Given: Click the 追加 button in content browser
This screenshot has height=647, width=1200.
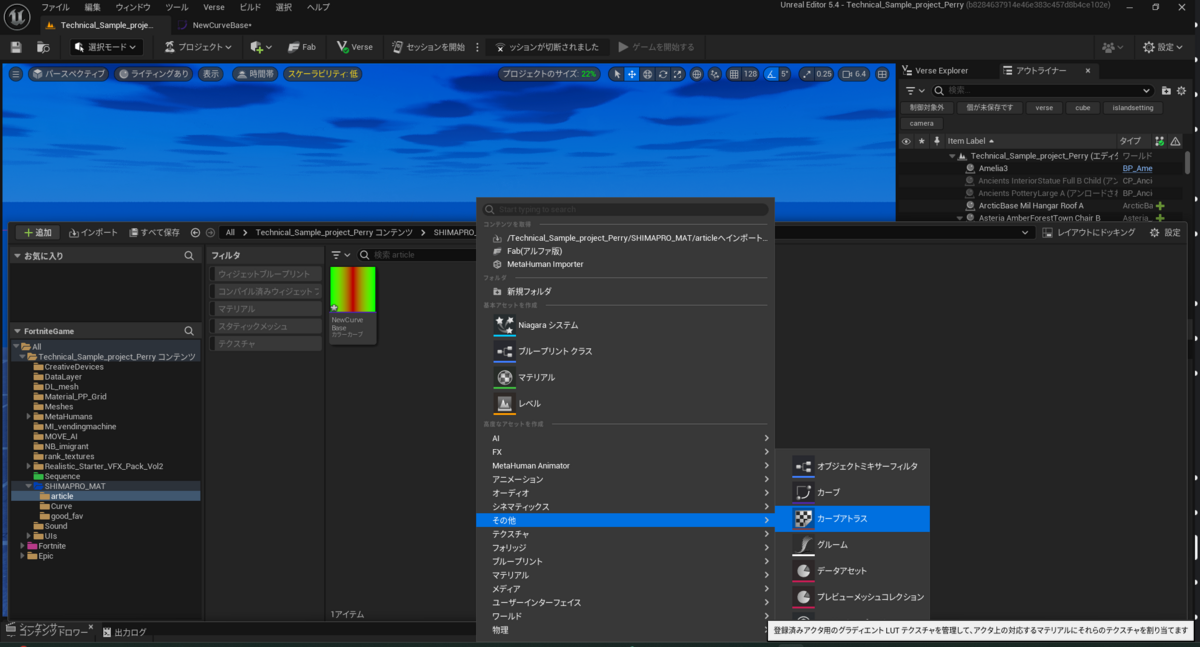Looking at the screenshot, I should (x=37, y=232).
